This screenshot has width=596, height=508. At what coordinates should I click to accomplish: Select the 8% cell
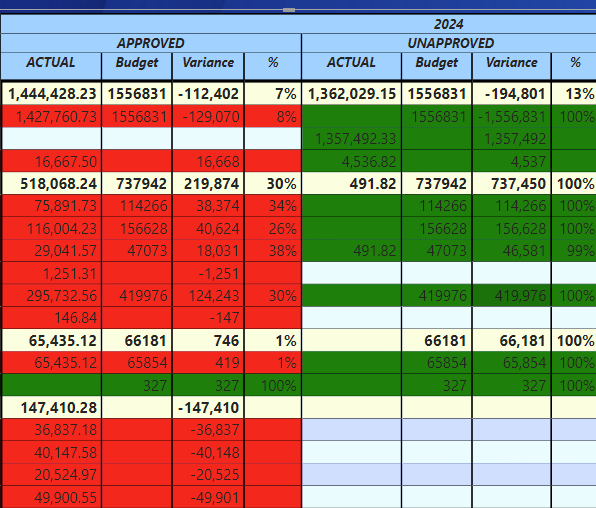[x=273, y=116]
